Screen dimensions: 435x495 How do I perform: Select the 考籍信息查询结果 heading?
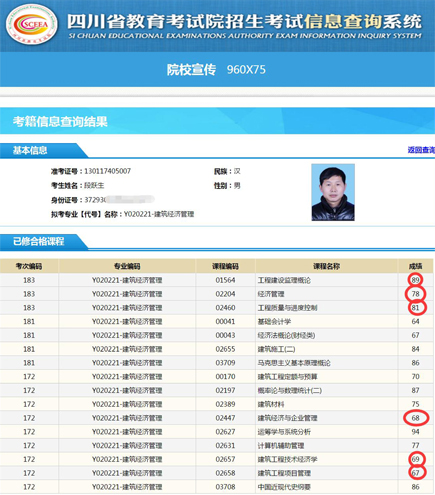pos(60,121)
